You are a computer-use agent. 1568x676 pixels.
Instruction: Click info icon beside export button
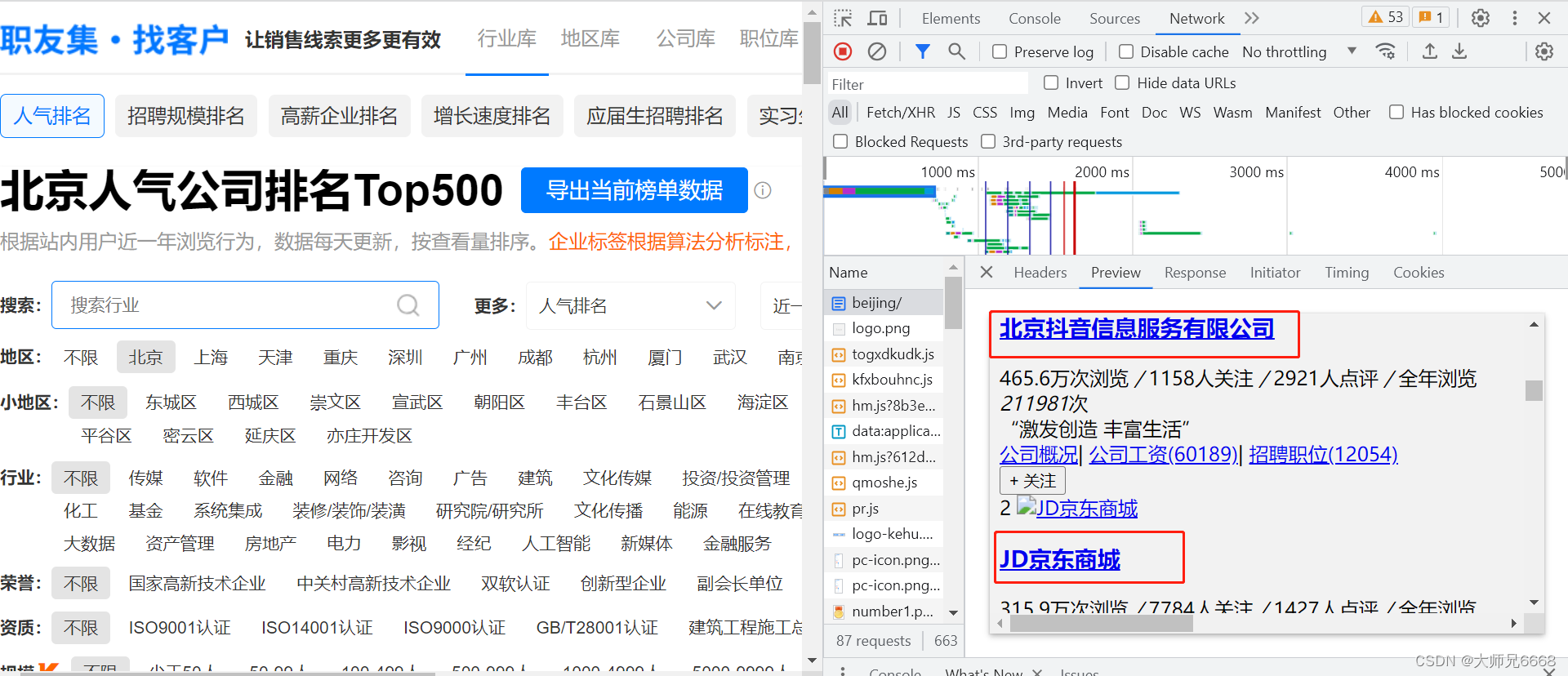pos(763,190)
